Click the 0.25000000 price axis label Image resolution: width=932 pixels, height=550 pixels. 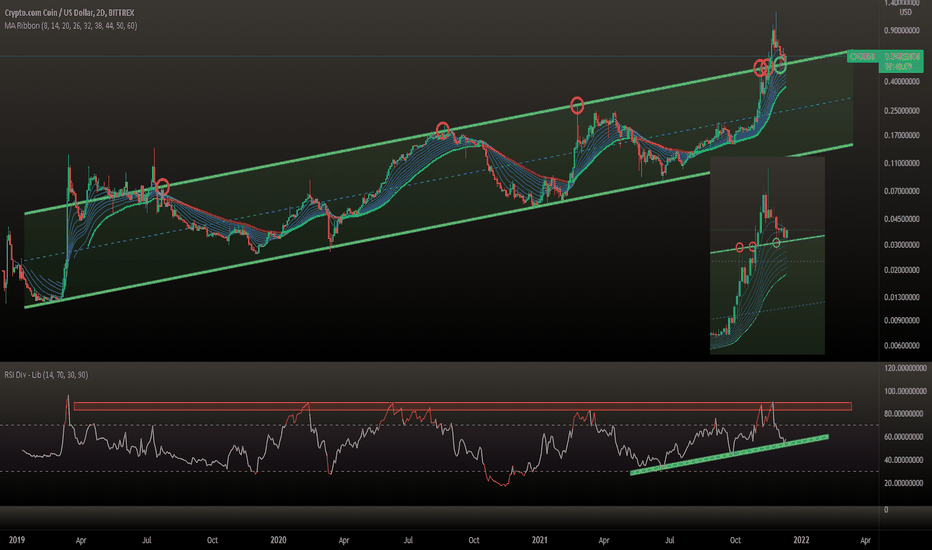pyautogui.click(x=902, y=111)
